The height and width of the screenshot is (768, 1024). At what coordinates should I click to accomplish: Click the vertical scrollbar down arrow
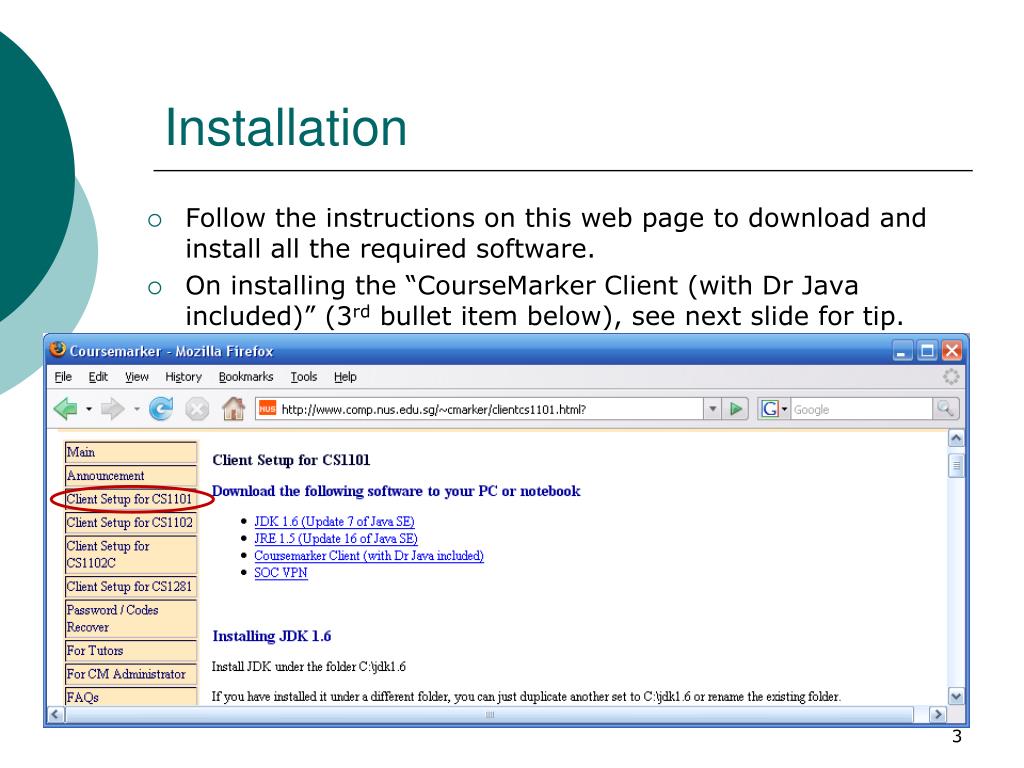pyautogui.click(x=956, y=696)
